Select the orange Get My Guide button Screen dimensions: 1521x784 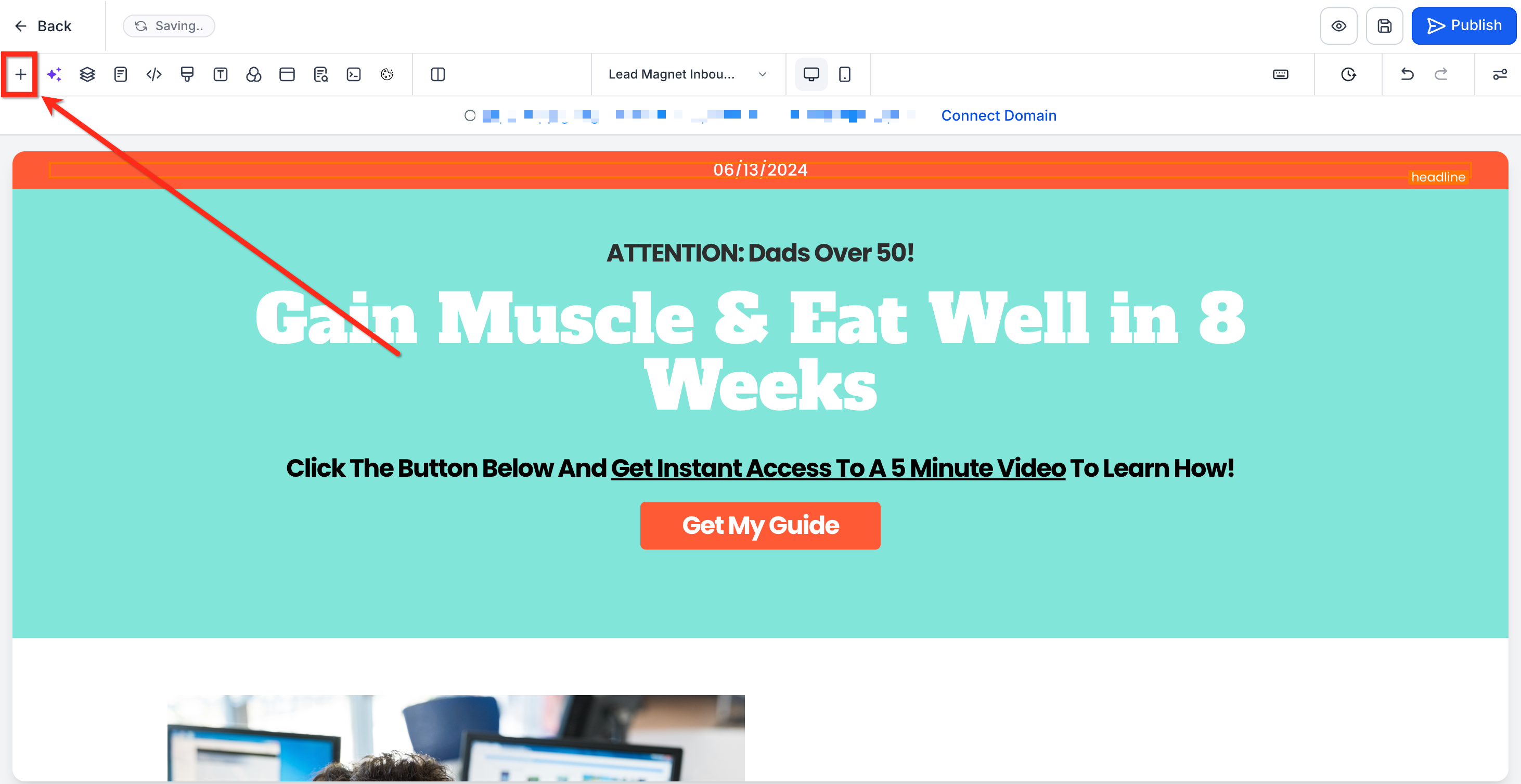click(760, 525)
